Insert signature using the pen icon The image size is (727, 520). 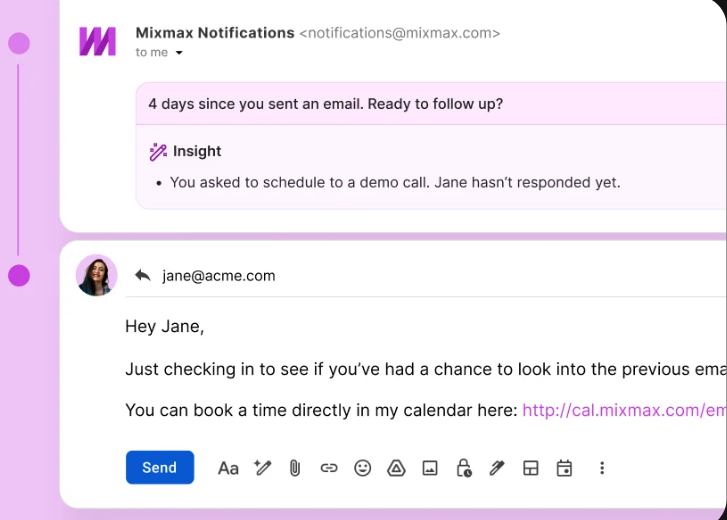[497, 468]
